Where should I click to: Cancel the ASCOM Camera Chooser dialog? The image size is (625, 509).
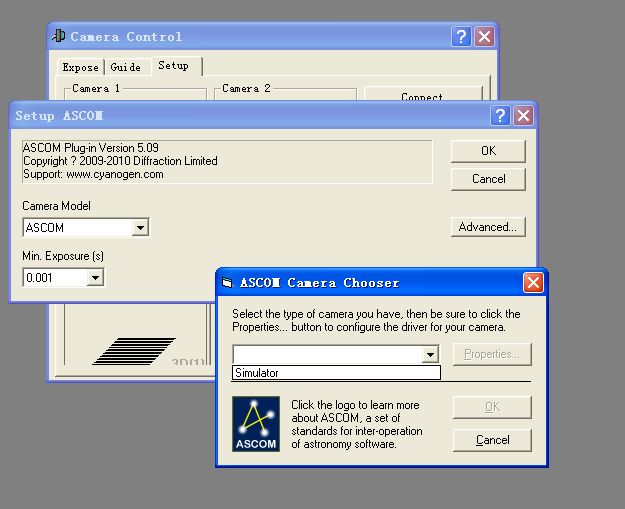pyautogui.click(x=492, y=440)
